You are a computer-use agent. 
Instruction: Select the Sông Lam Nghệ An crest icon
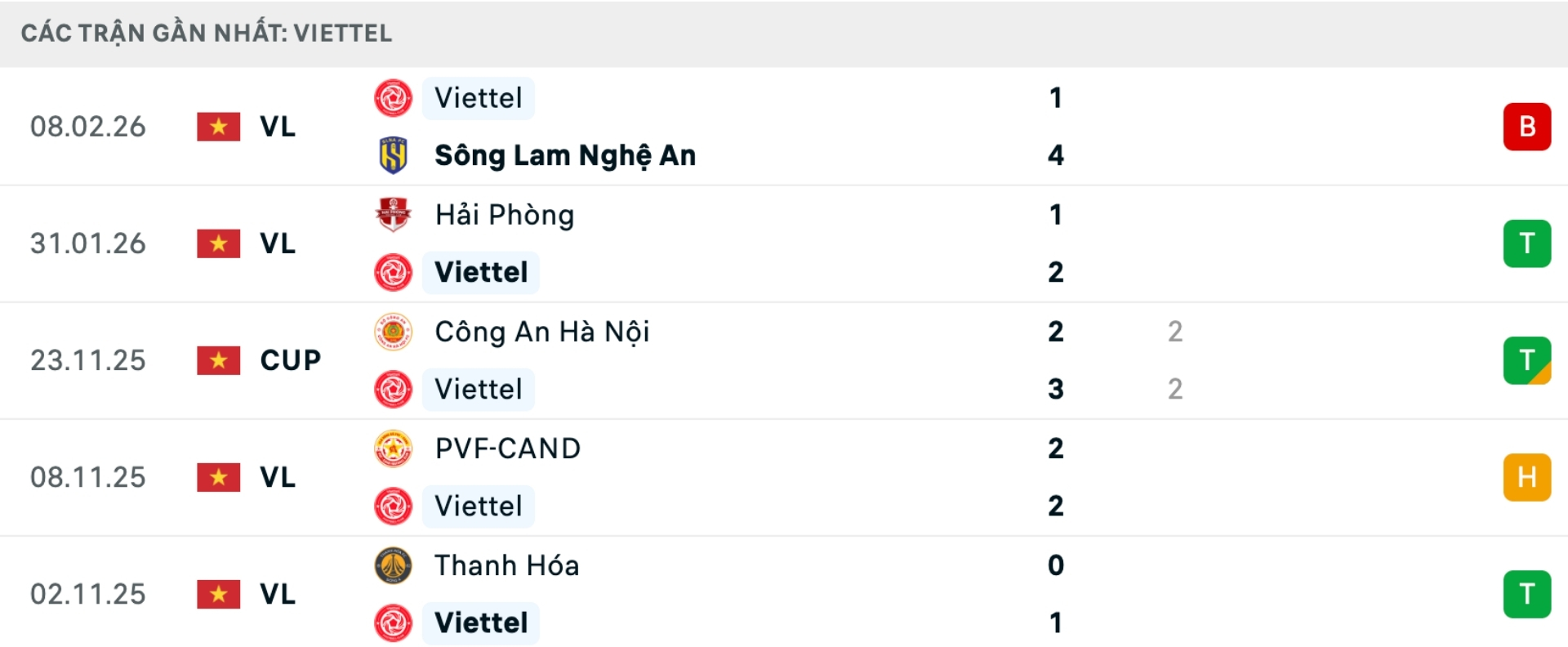coord(394,155)
